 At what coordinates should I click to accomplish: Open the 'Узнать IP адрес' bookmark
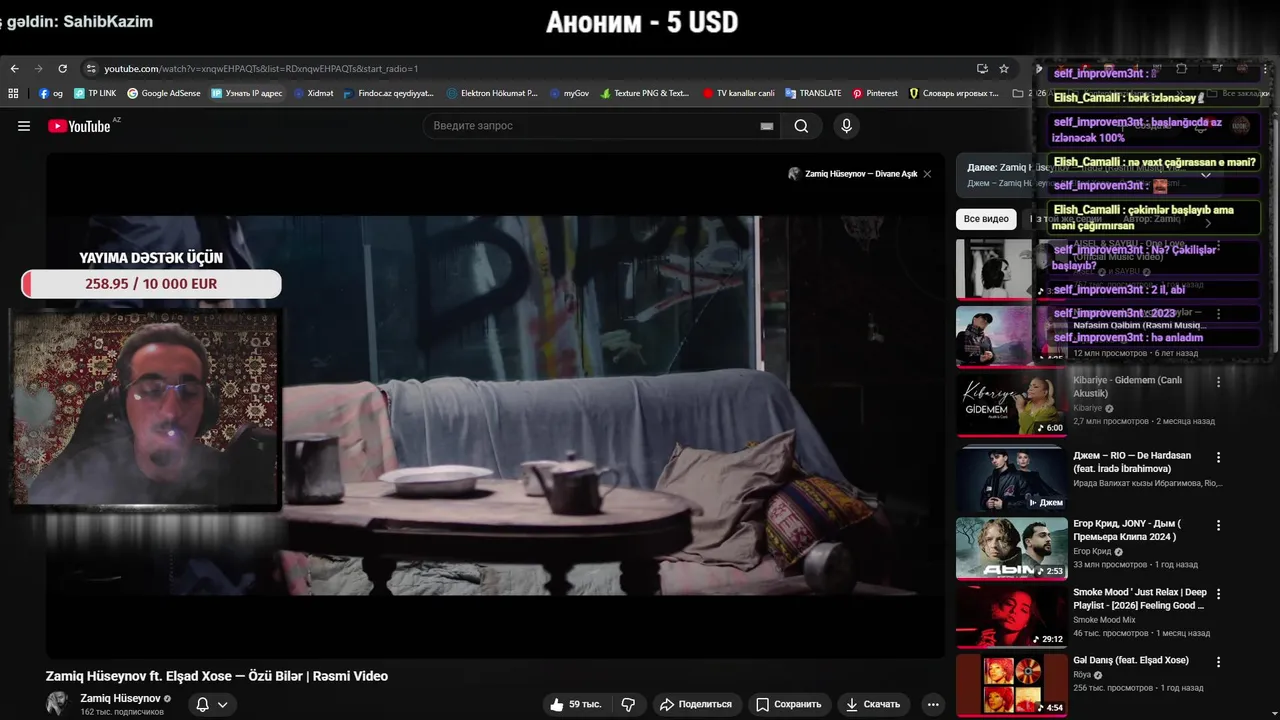click(246, 93)
